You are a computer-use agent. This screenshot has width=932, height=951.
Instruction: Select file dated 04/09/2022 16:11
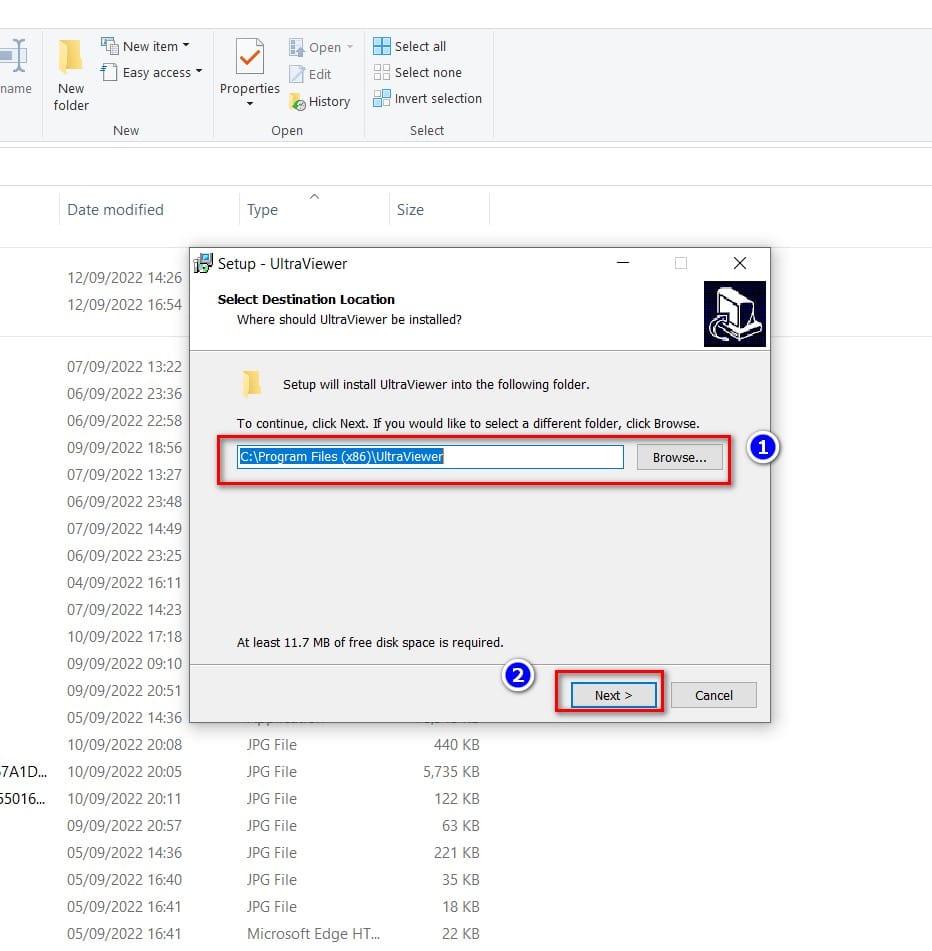[x=124, y=583]
